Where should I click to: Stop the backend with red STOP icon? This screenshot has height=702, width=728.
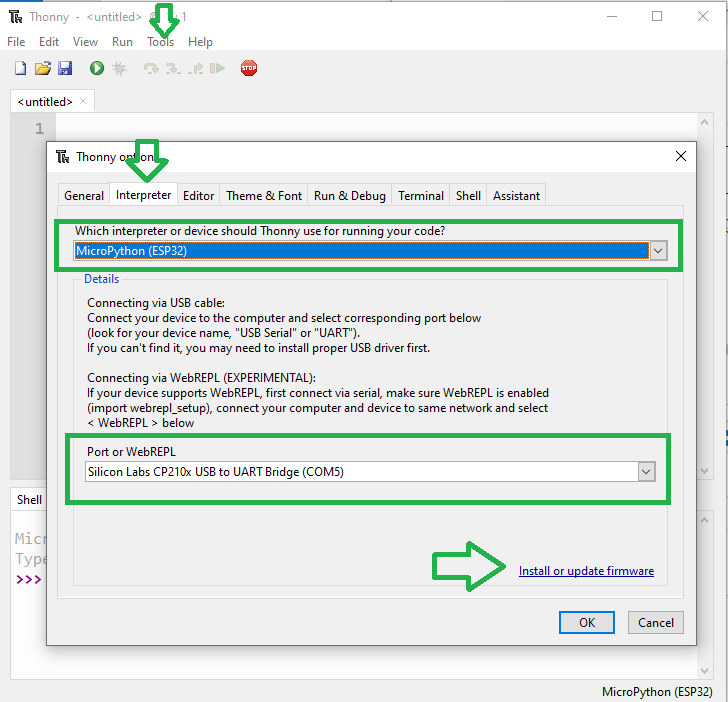click(249, 68)
